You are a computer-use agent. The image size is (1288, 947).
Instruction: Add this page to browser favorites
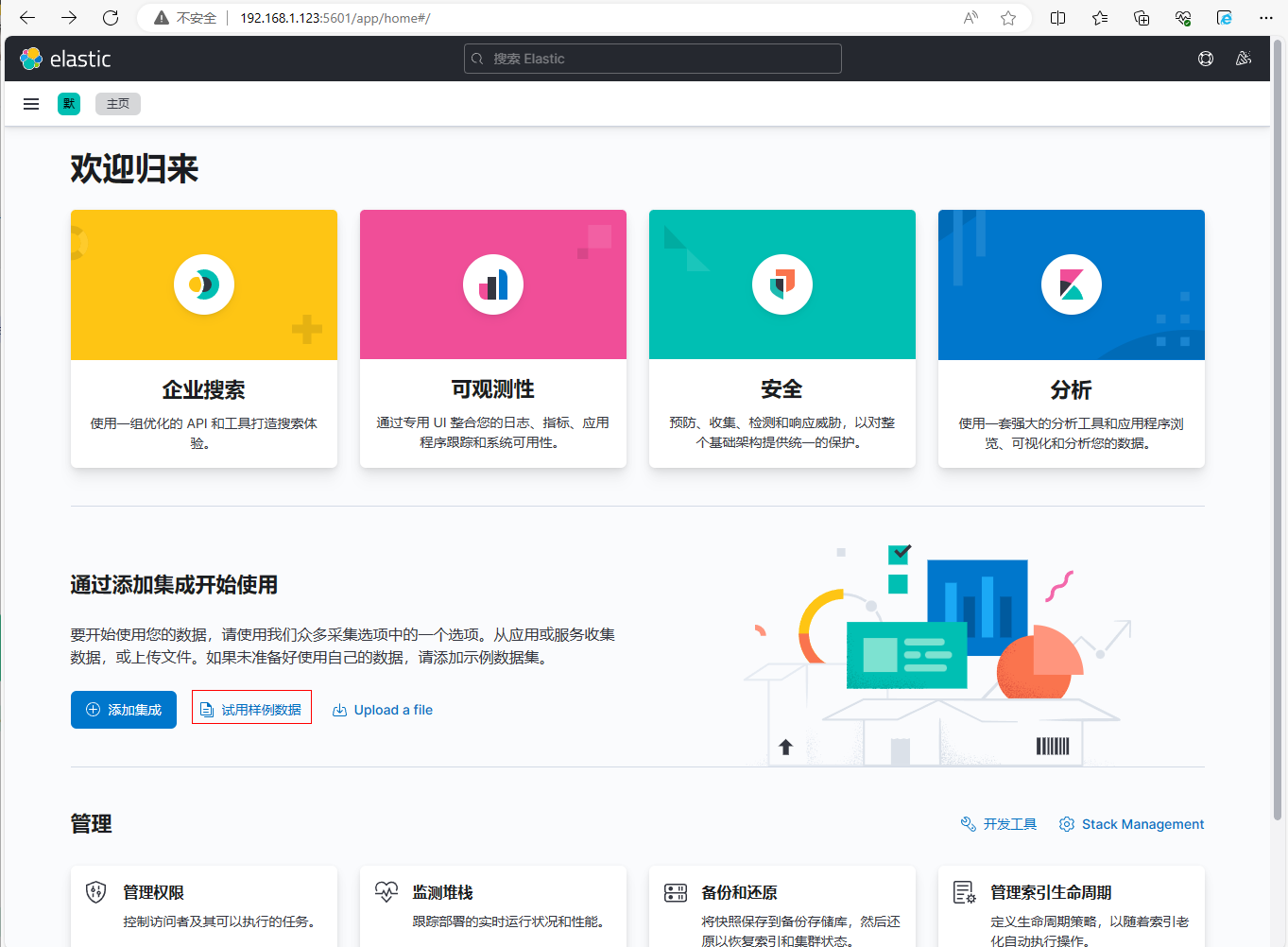tap(1008, 18)
